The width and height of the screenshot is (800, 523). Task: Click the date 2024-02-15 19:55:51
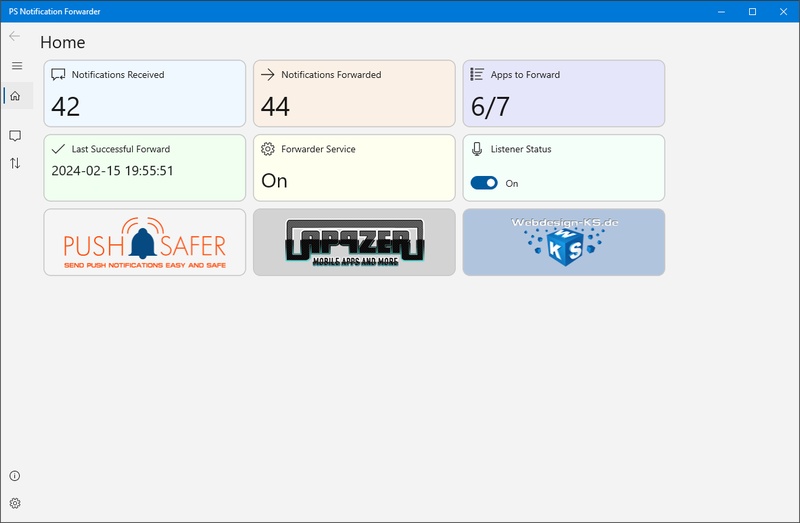coord(112,171)
